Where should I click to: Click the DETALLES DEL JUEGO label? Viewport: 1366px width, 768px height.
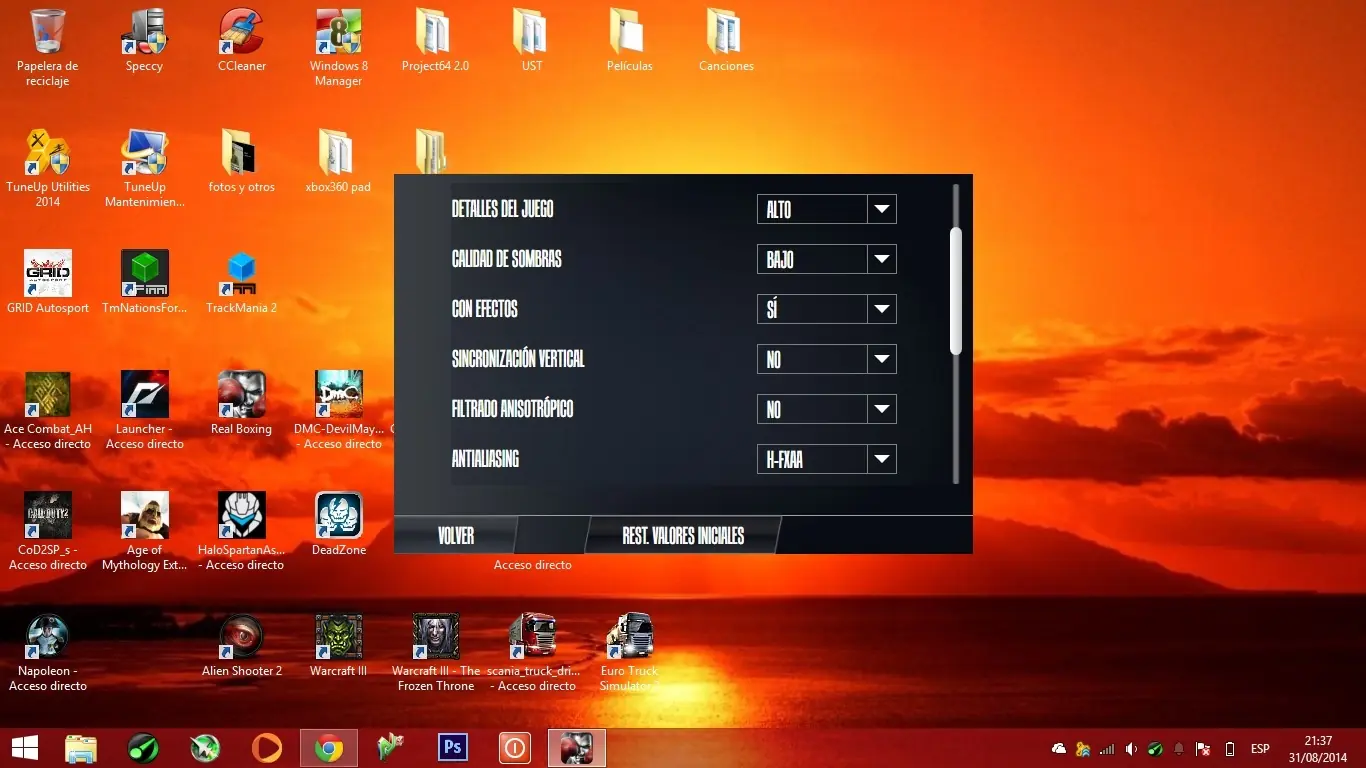[x=502, y=209]
